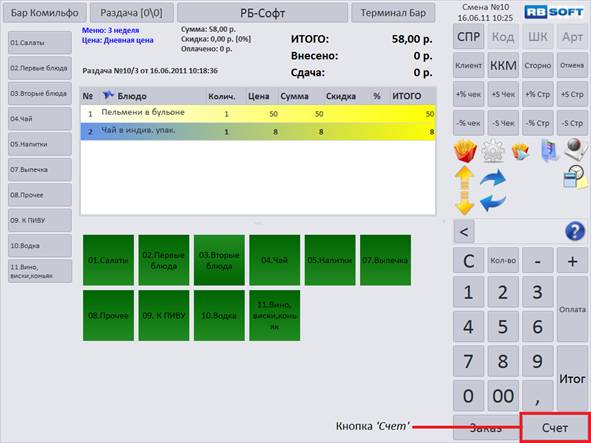591x443 pixels.
Task: Tap the digit 5 on keypad
Action: tap(503, 327)
